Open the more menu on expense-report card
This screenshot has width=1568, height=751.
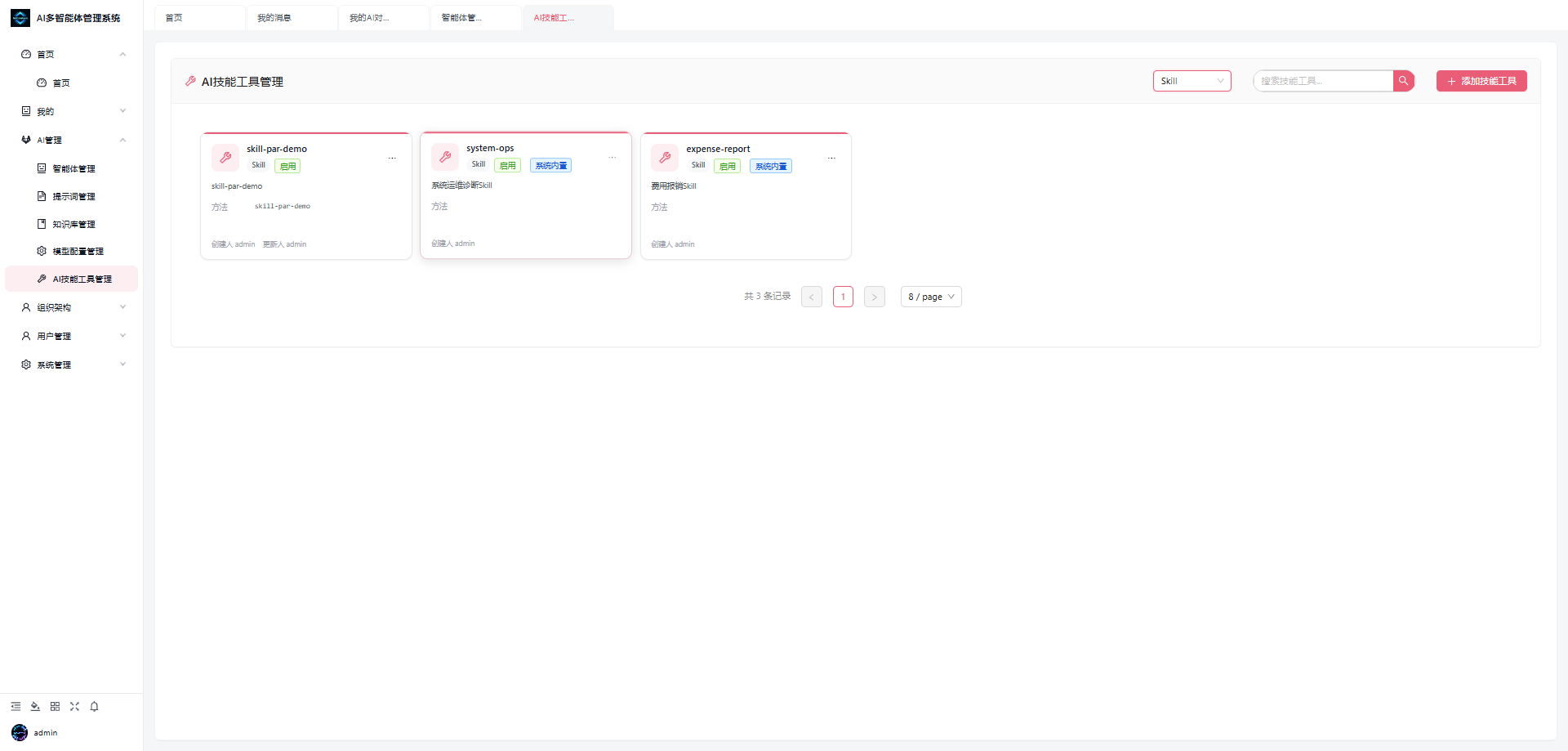(831, 159)
